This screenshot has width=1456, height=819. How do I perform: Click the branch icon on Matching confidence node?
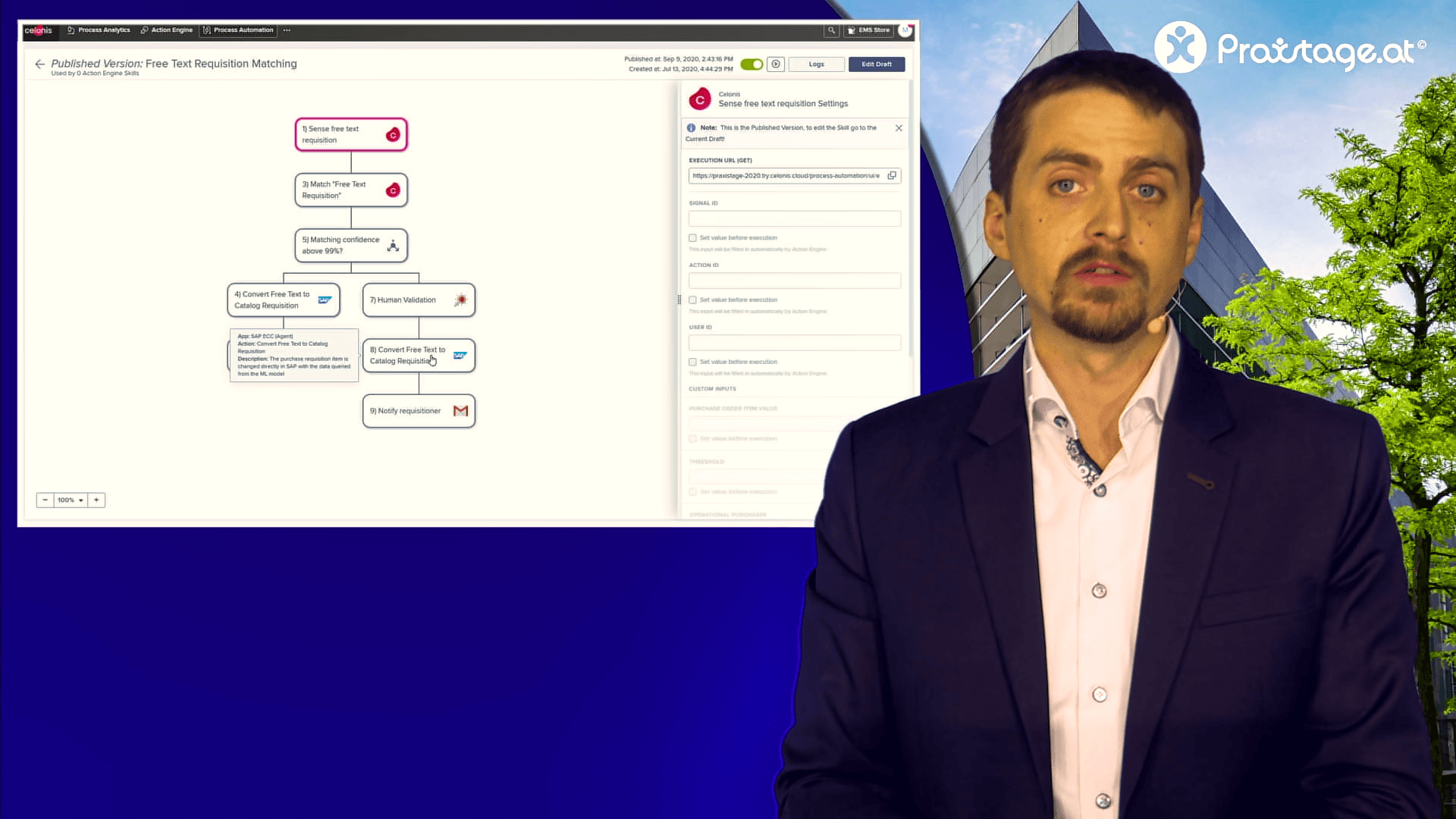point(393,244)
